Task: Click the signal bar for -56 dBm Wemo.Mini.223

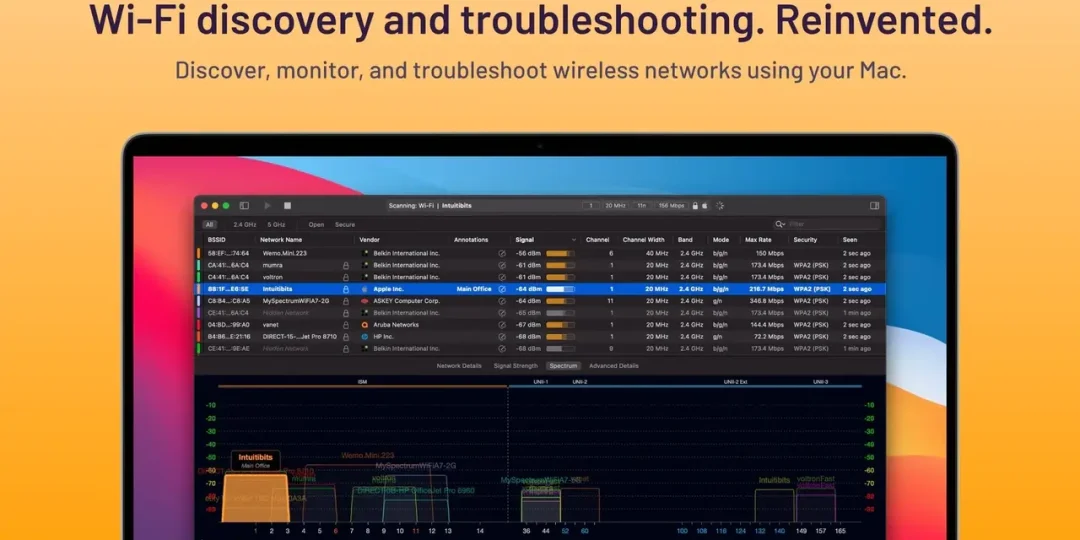Action: [x=560, y=253]
